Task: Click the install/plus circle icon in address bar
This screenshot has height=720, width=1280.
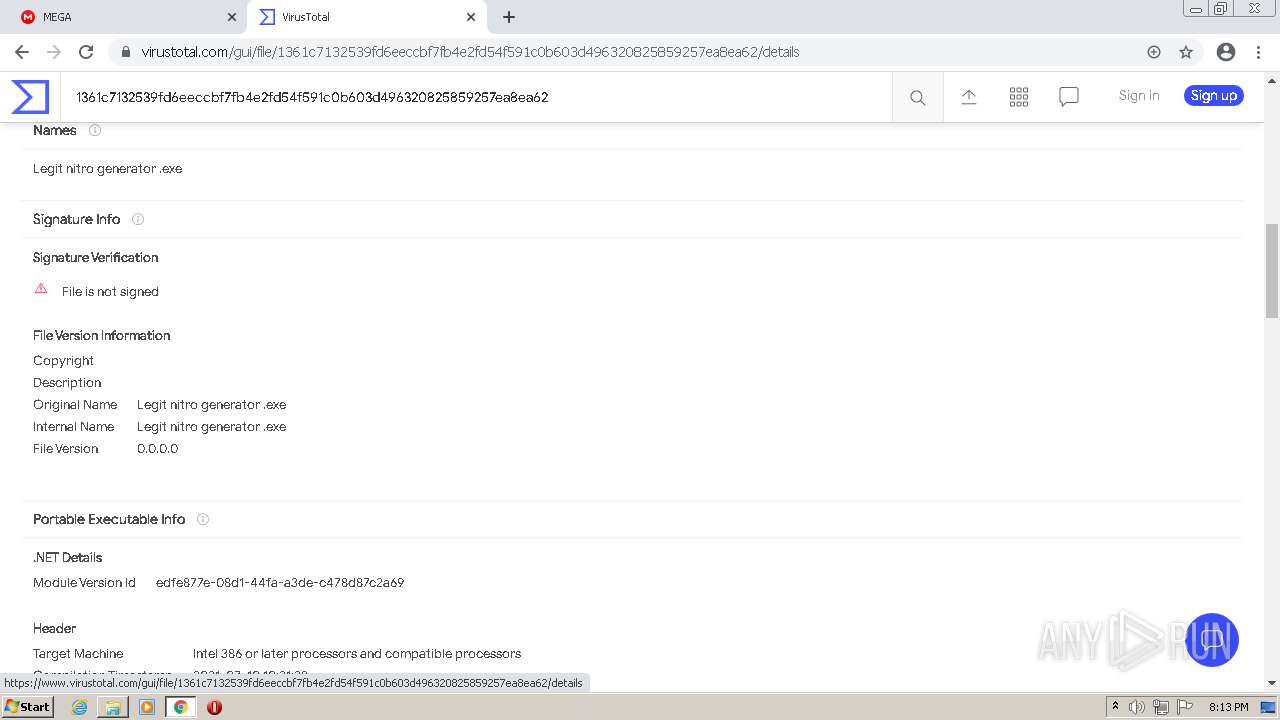Action: [1154, 52]
